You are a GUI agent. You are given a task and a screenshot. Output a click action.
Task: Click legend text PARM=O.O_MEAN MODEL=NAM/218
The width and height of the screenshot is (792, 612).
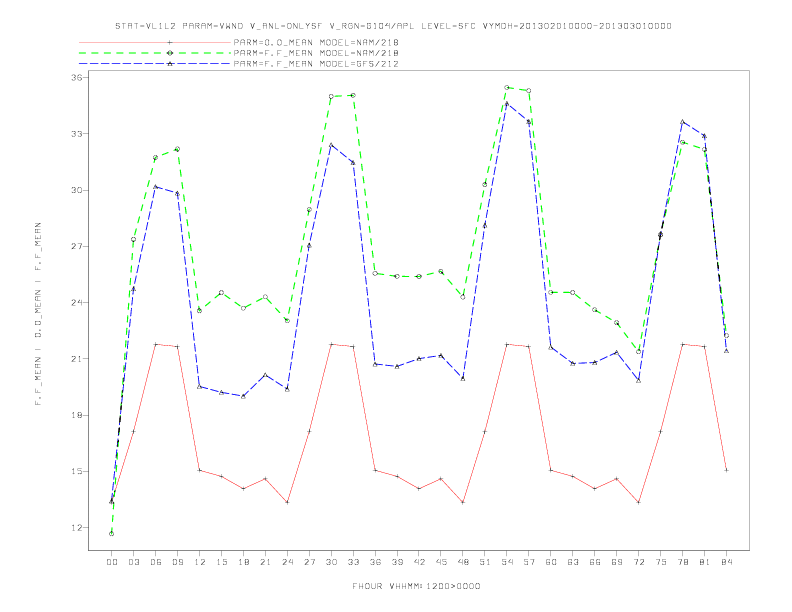point(316,42)
